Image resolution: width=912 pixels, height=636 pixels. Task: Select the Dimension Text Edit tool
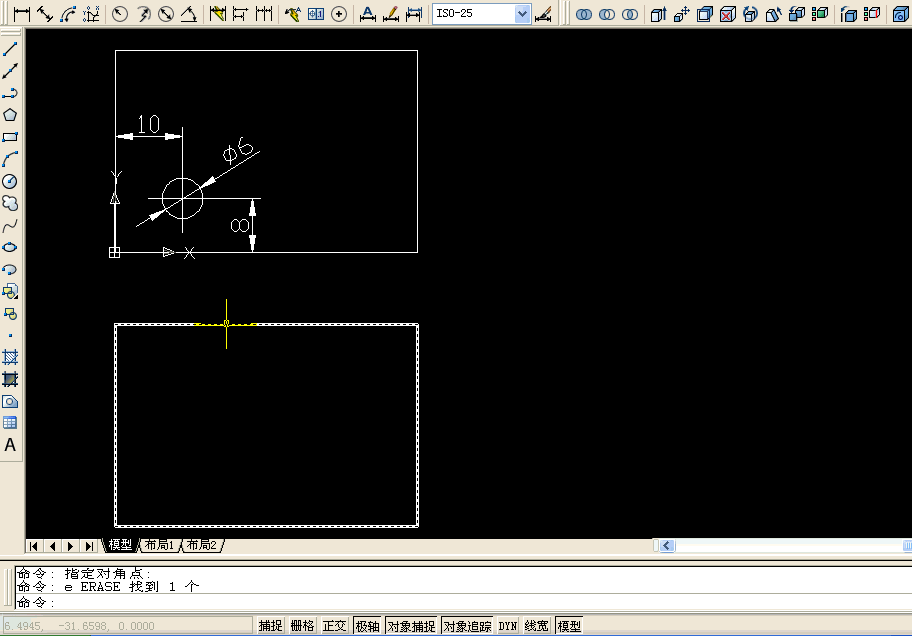click(x=391, y=14)
